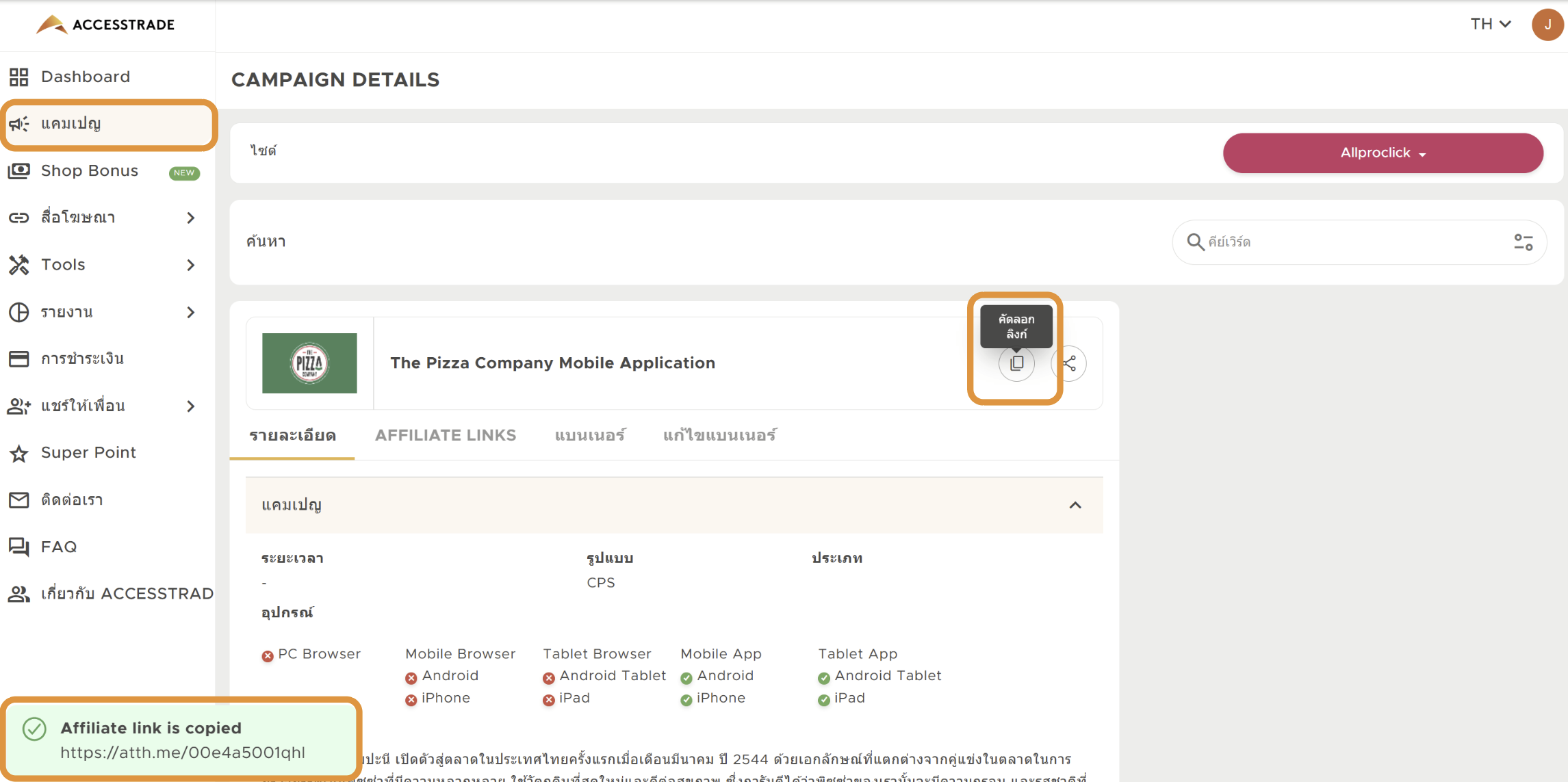This screenshot has height=782, width=1568.
Task: Click iPhone under Mobile Browser
Action: [437, 699]
